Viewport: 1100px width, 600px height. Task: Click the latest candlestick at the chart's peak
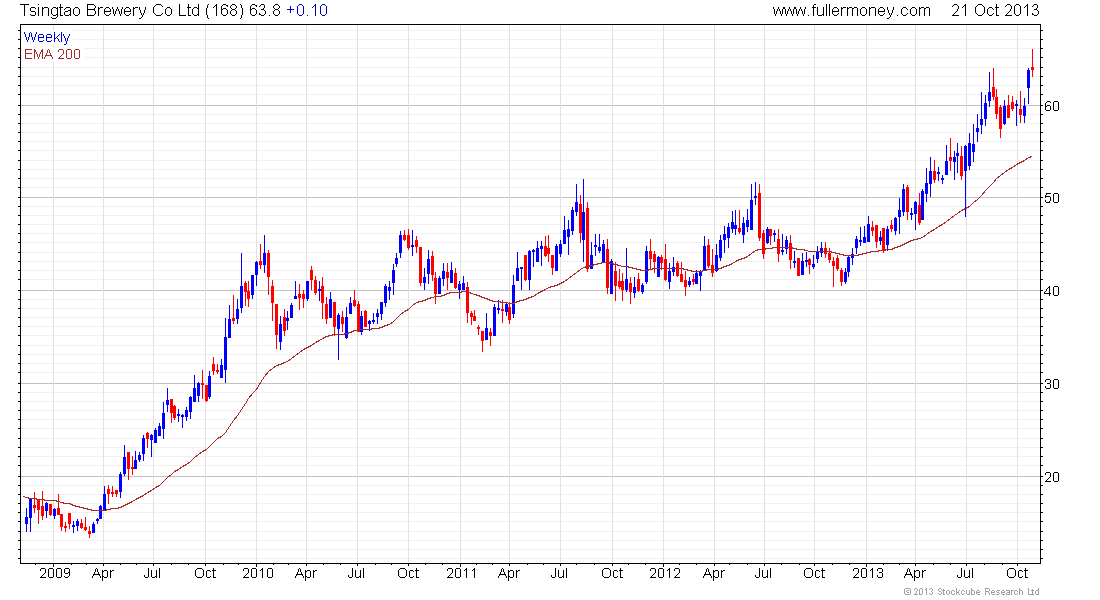coord(1031,70)
